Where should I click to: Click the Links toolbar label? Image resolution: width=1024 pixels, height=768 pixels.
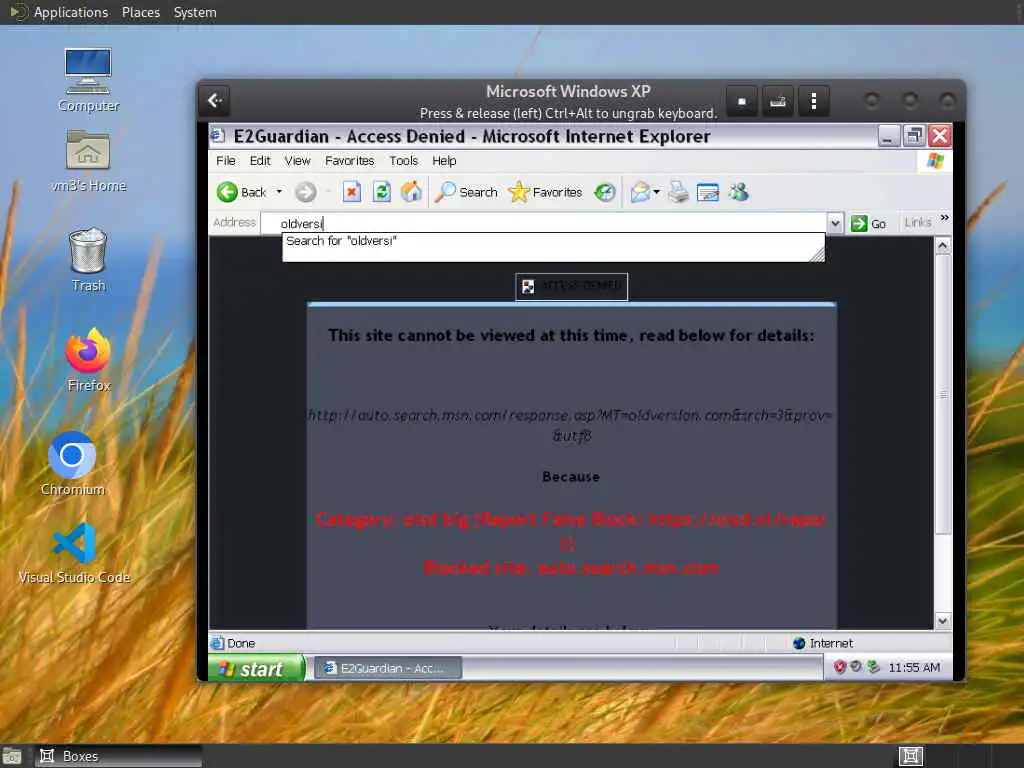point(918,223)
